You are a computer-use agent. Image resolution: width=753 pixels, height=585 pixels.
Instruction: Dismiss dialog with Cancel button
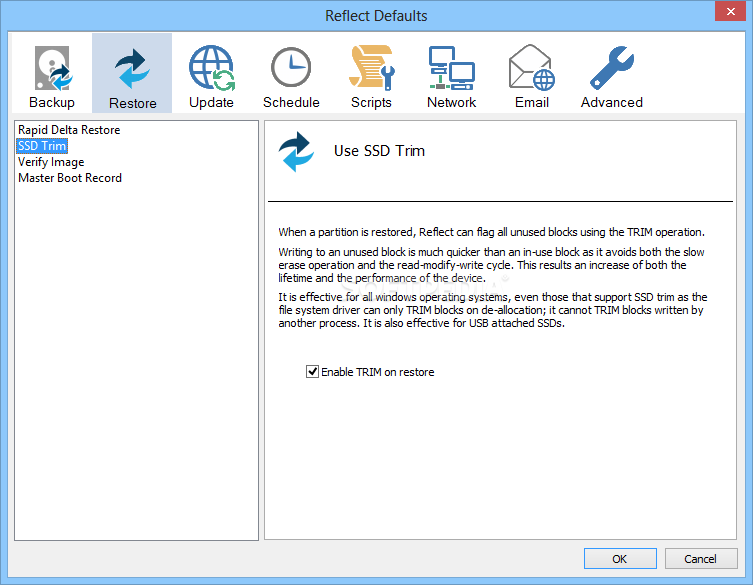(701, 559)
